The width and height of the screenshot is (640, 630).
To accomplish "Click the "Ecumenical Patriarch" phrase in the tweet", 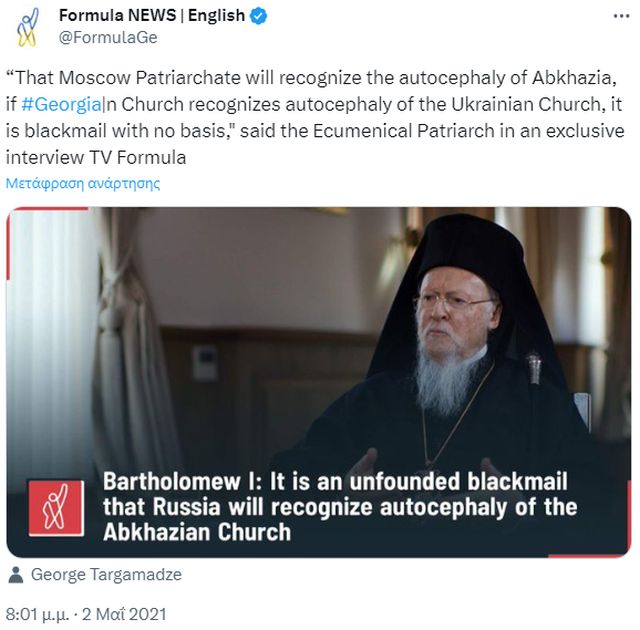I will 404,131.
